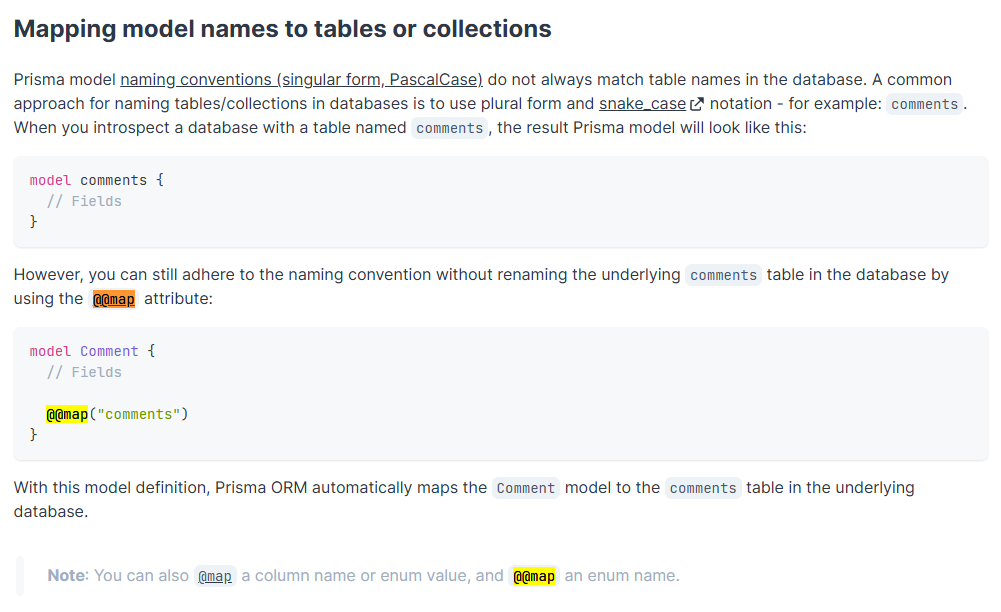The width and height of the screenshot is (1001, 612).
Task: Click the closing brace of the first code block
Action: (x=33, y=222)
